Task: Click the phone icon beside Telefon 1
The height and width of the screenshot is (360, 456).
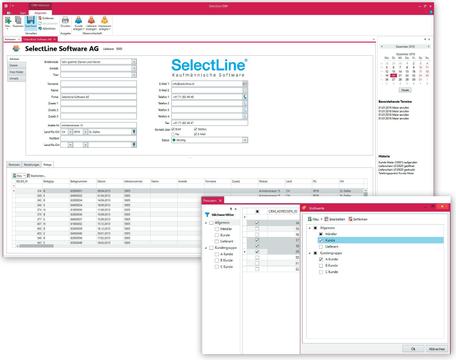Action: pos(245,97)
